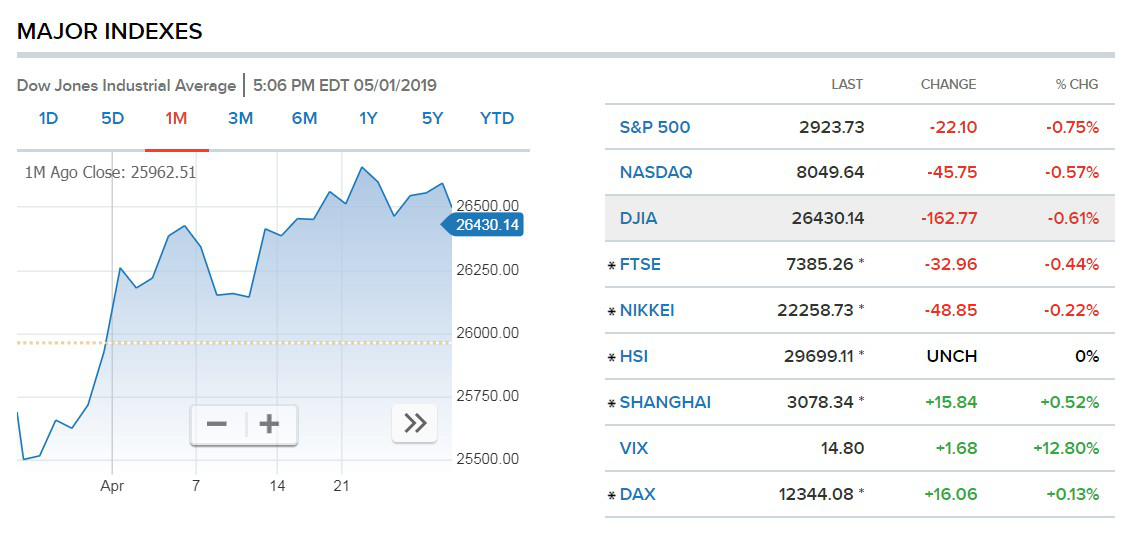Open the HSI index link
1125x542 pixels.
tap(634, 356)
